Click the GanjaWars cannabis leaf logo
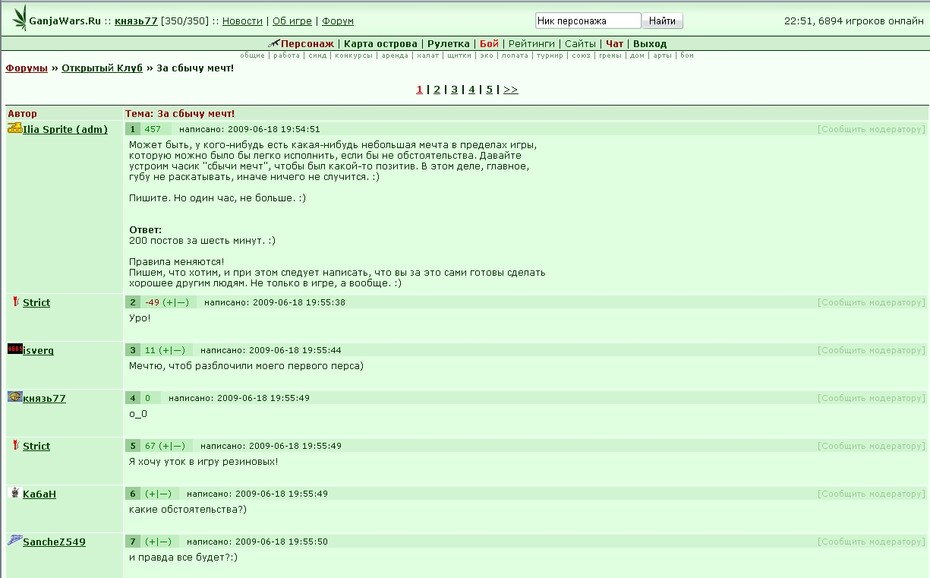 20,17
